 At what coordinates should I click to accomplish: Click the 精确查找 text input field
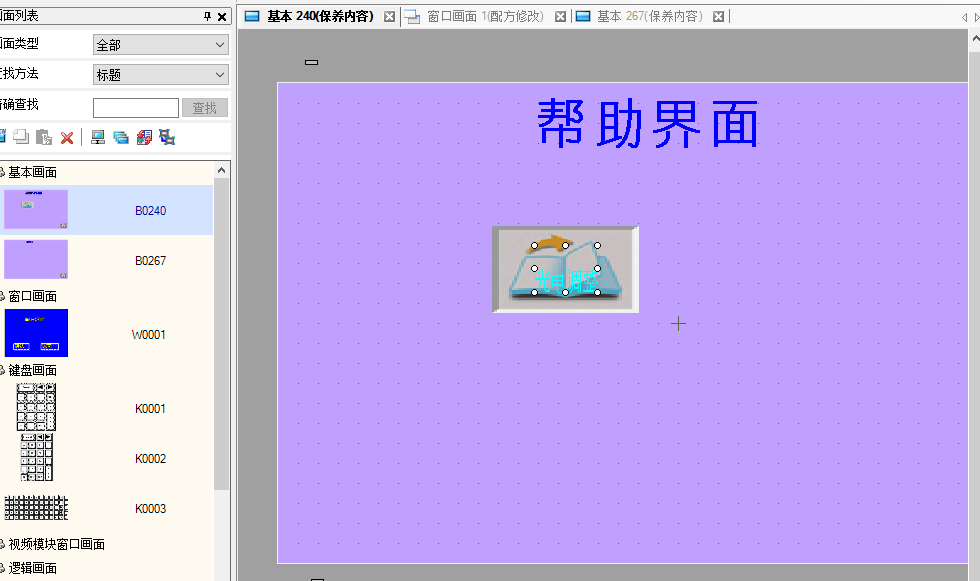coord(135,108)
